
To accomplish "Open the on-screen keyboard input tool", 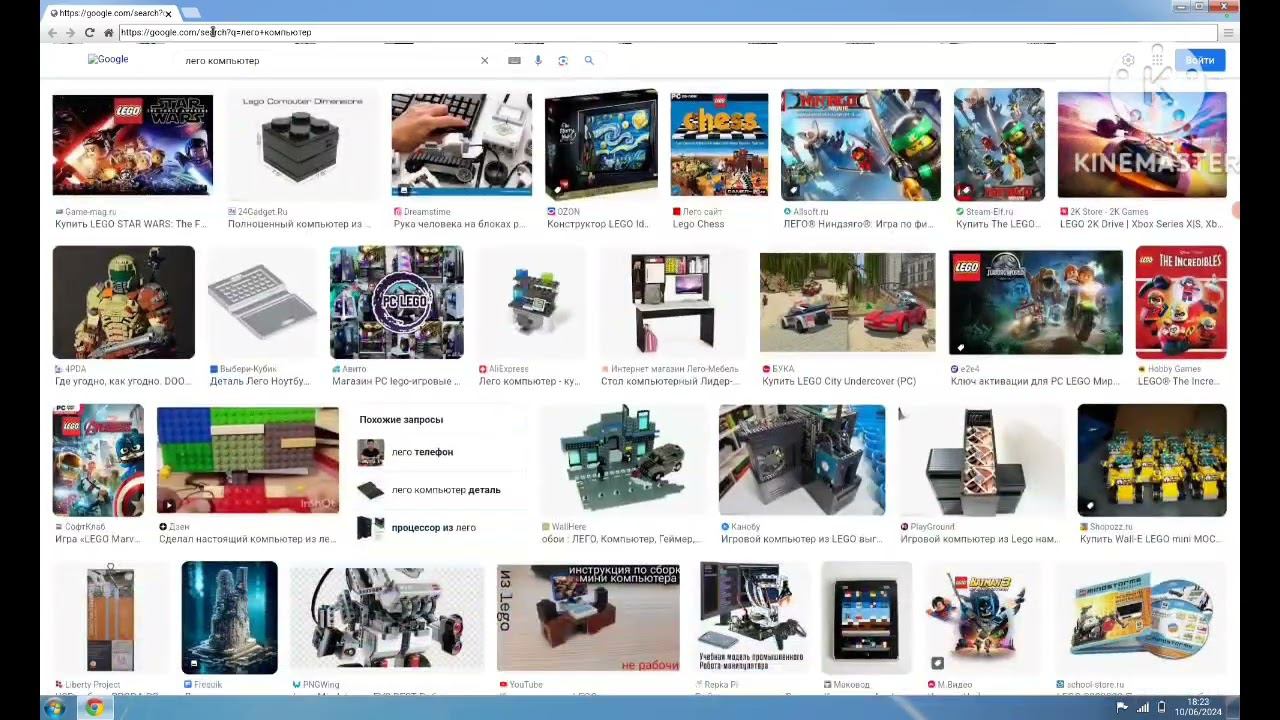I will 514,61.
